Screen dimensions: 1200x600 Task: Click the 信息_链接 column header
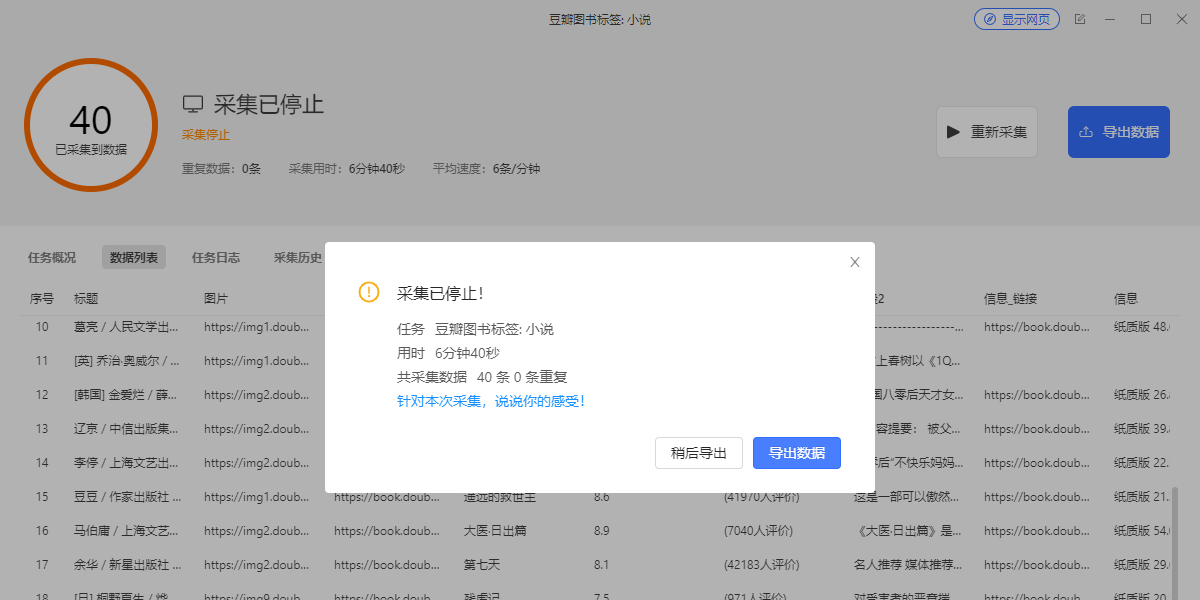click(x=1011, y=298)
